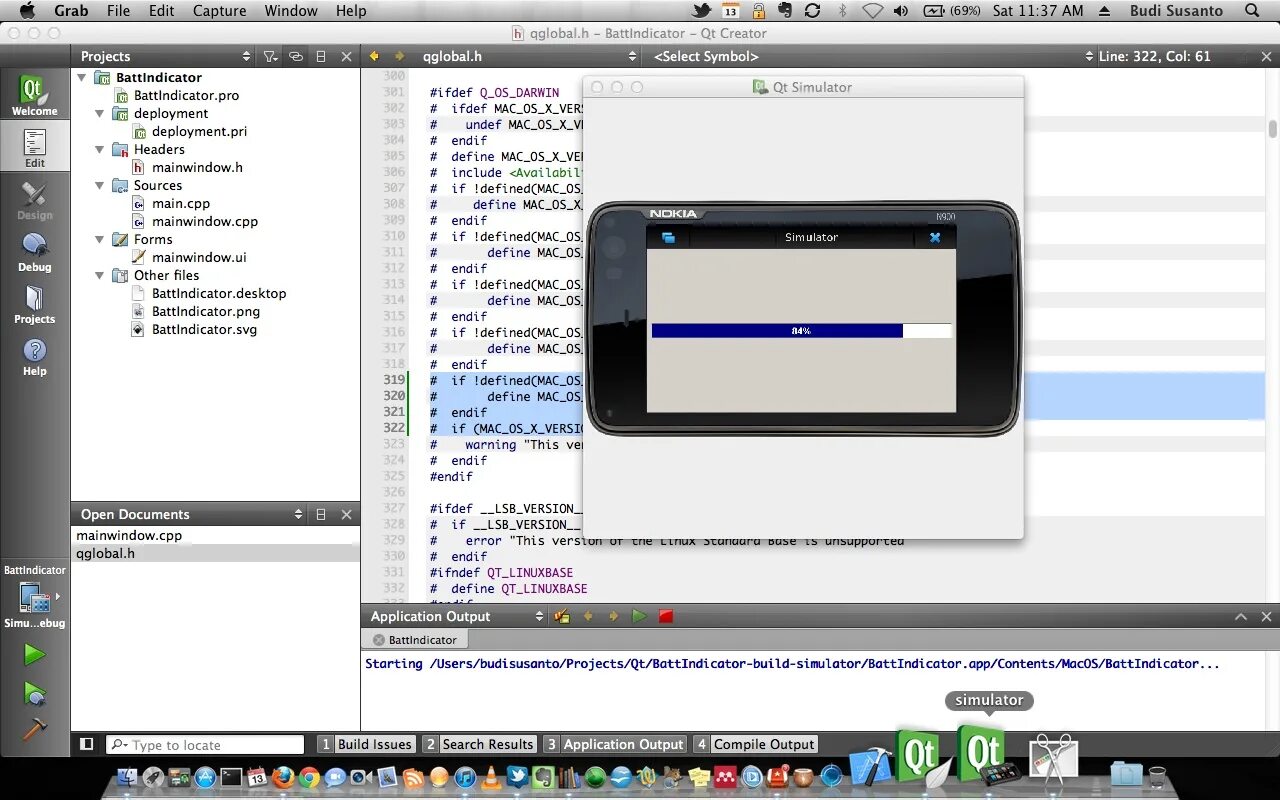Click the green Run button
This screenshot has width=1280, height=800.
tap(34, 654)
